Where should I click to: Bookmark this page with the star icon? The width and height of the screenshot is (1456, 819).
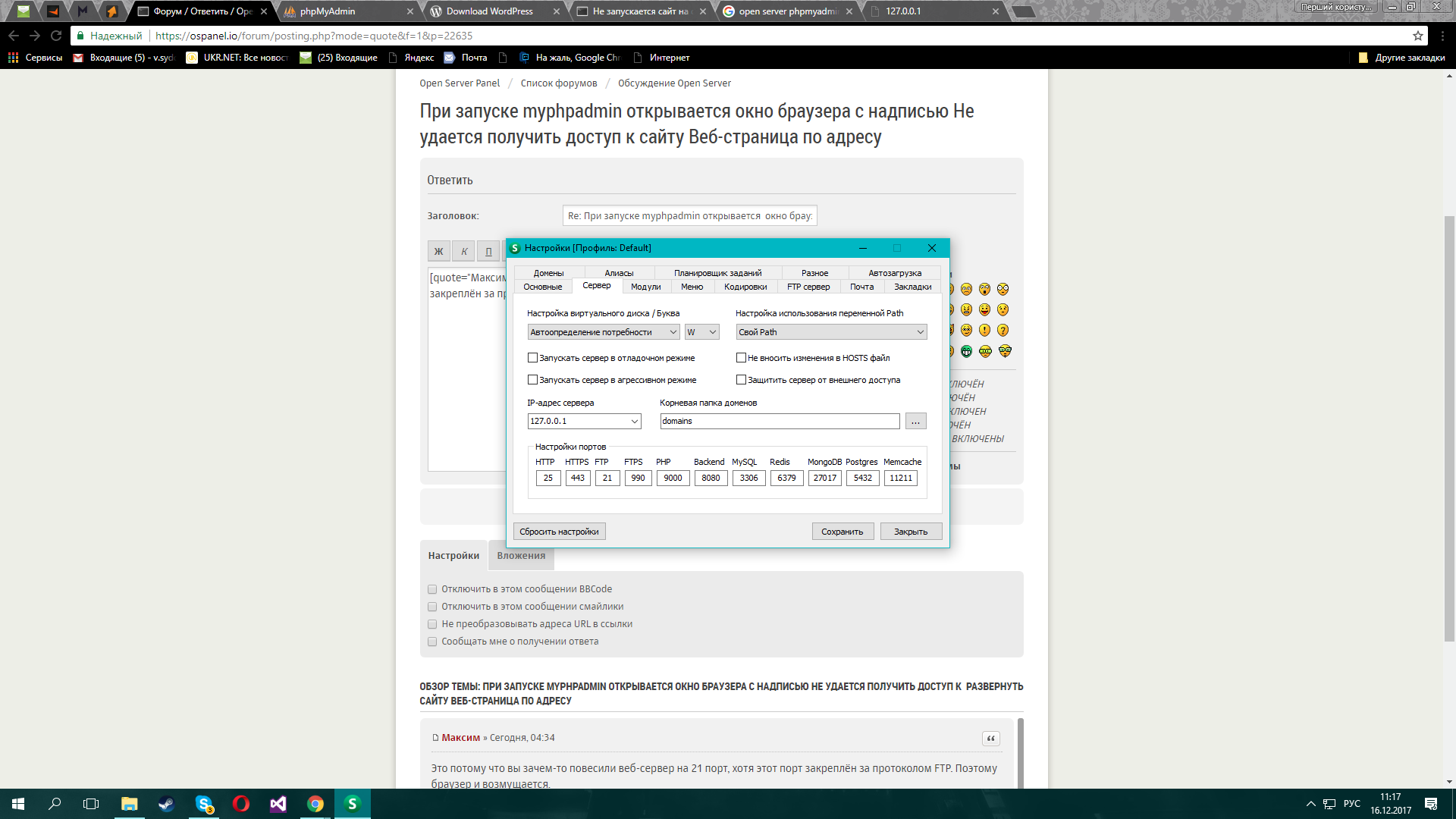tap(1417, 36)
